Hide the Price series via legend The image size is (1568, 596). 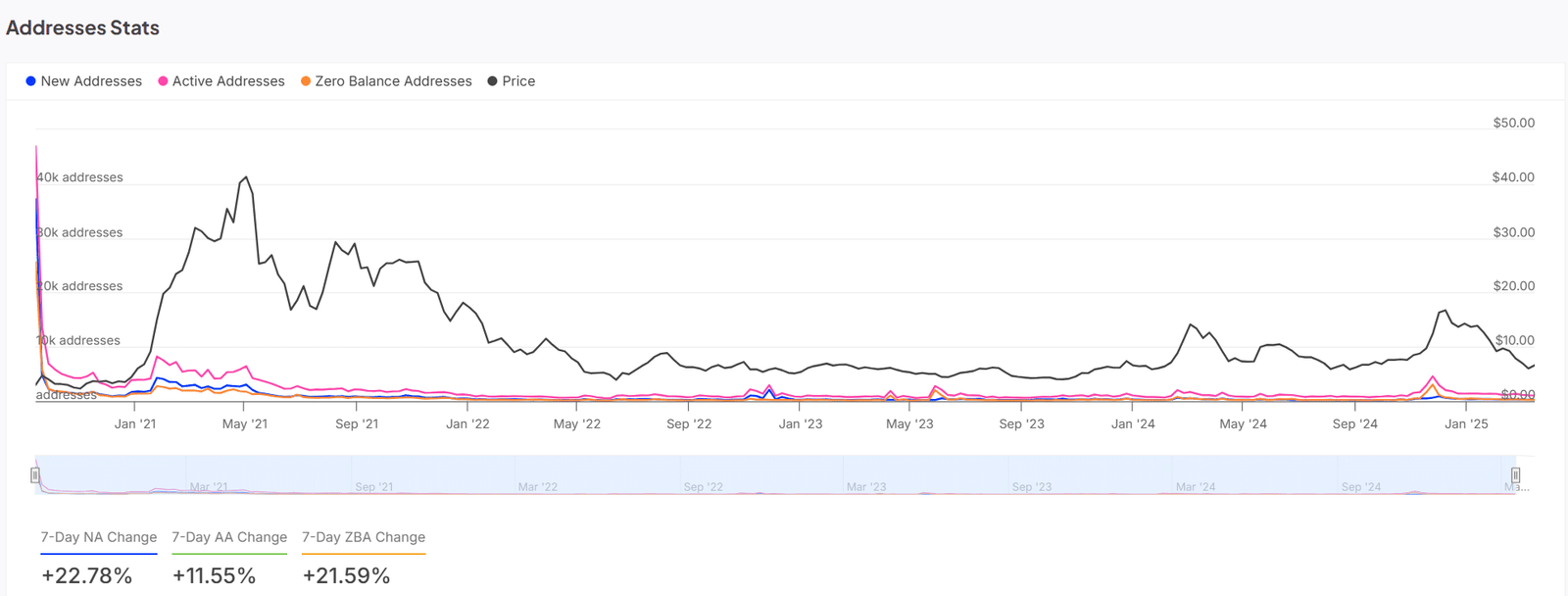point(512,81)
